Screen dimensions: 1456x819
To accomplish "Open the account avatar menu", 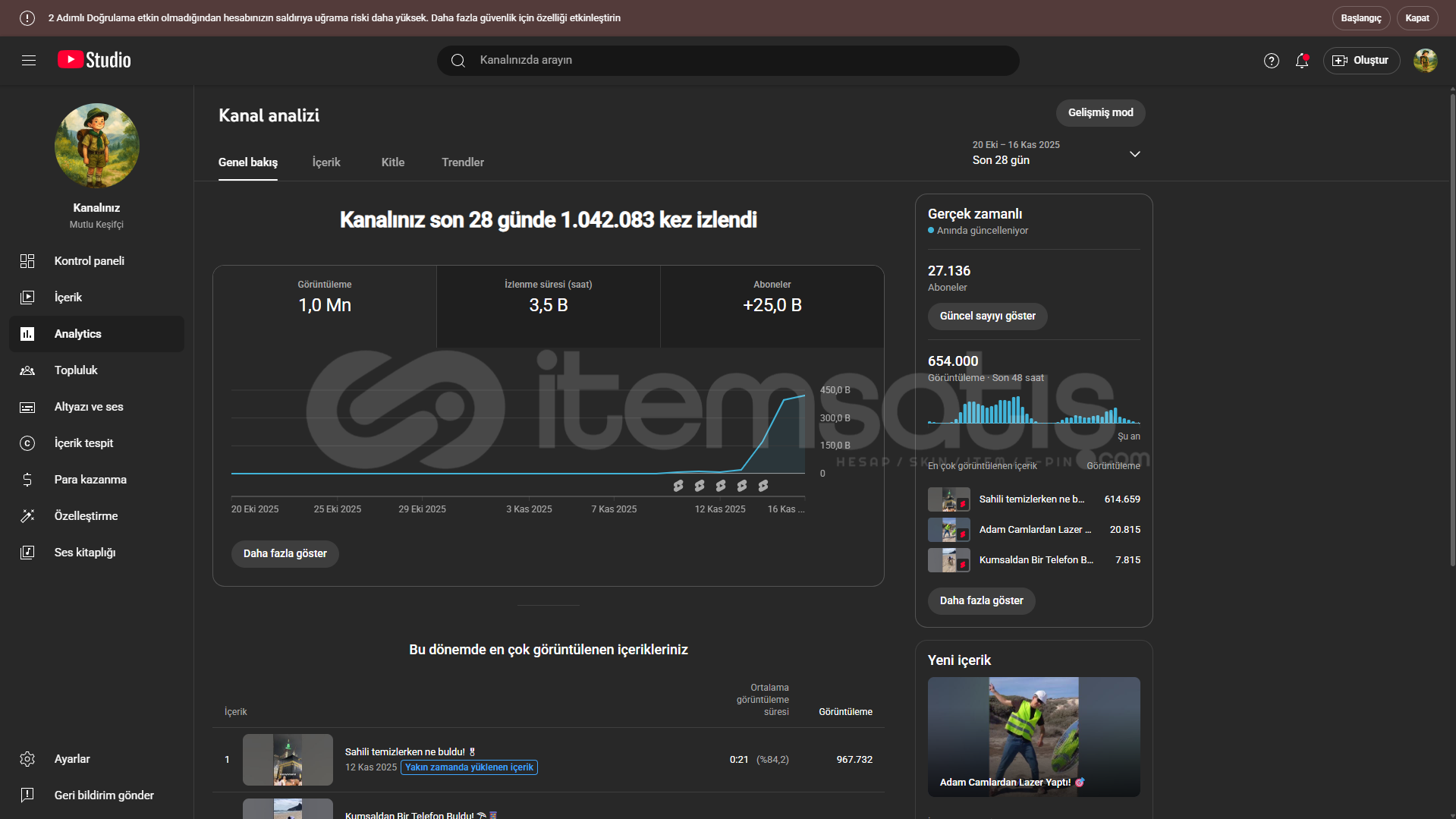I will point(1425,61).
